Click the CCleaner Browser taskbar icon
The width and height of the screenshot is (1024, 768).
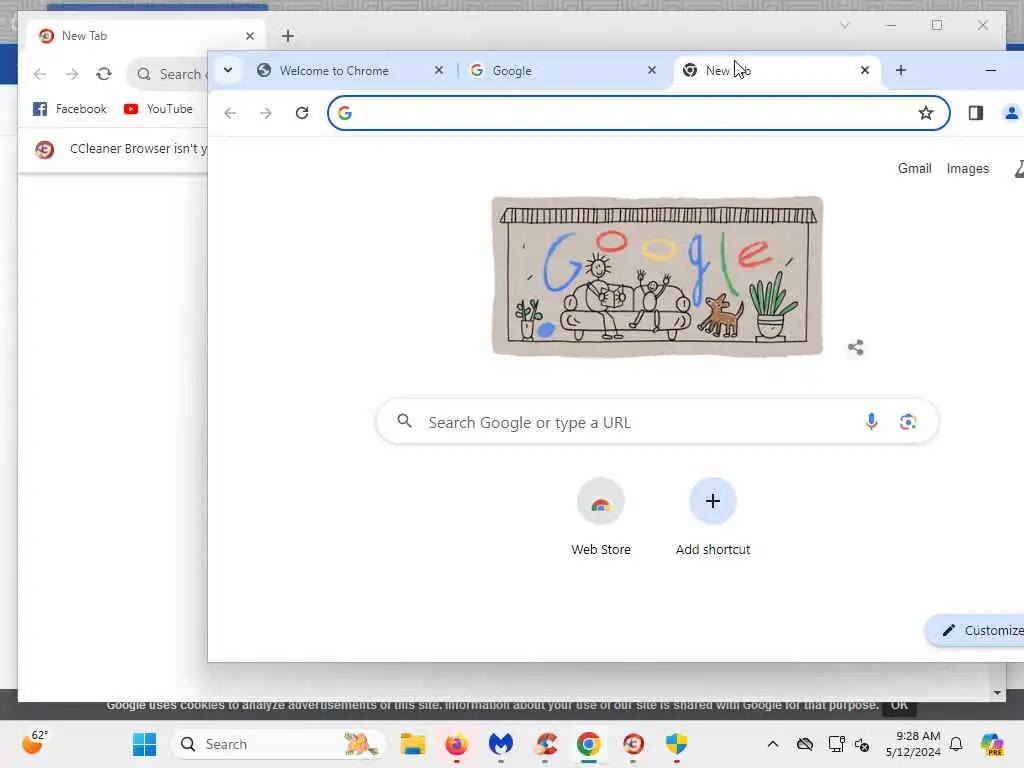pos(633,744)
